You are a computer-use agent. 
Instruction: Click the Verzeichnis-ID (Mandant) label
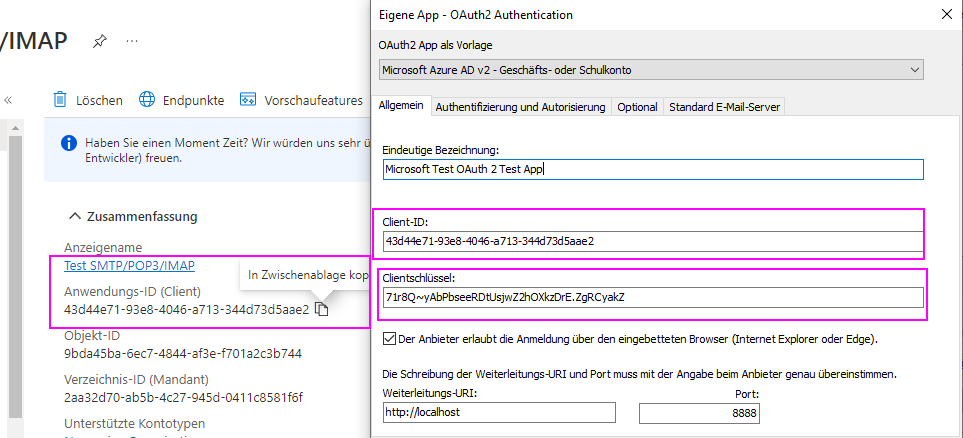click(x=136, y=379)
